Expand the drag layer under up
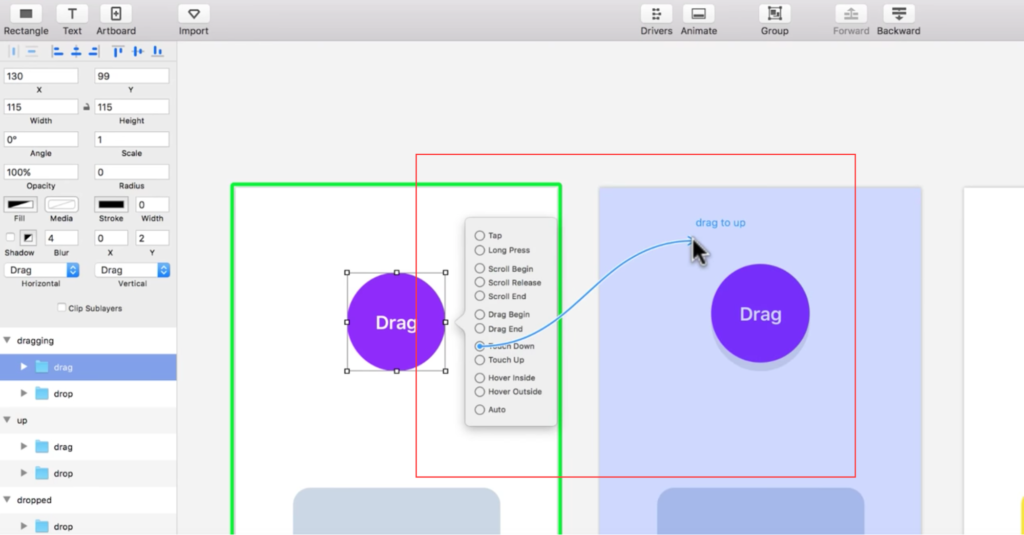This screenshot has height=535, width=1024. tap(24, 446)
